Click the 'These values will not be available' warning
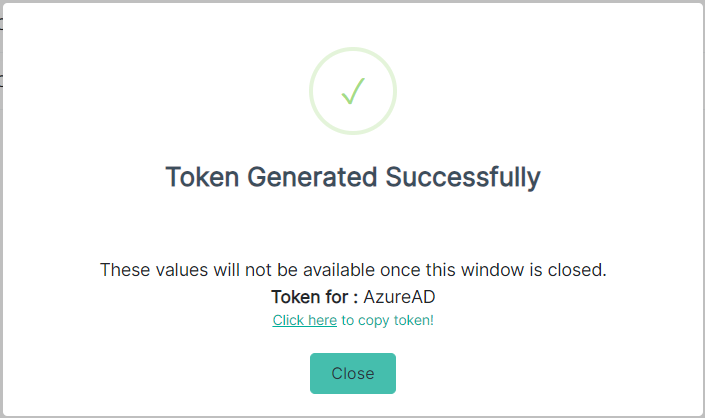The image size is (705, 418). click(353, 270)
